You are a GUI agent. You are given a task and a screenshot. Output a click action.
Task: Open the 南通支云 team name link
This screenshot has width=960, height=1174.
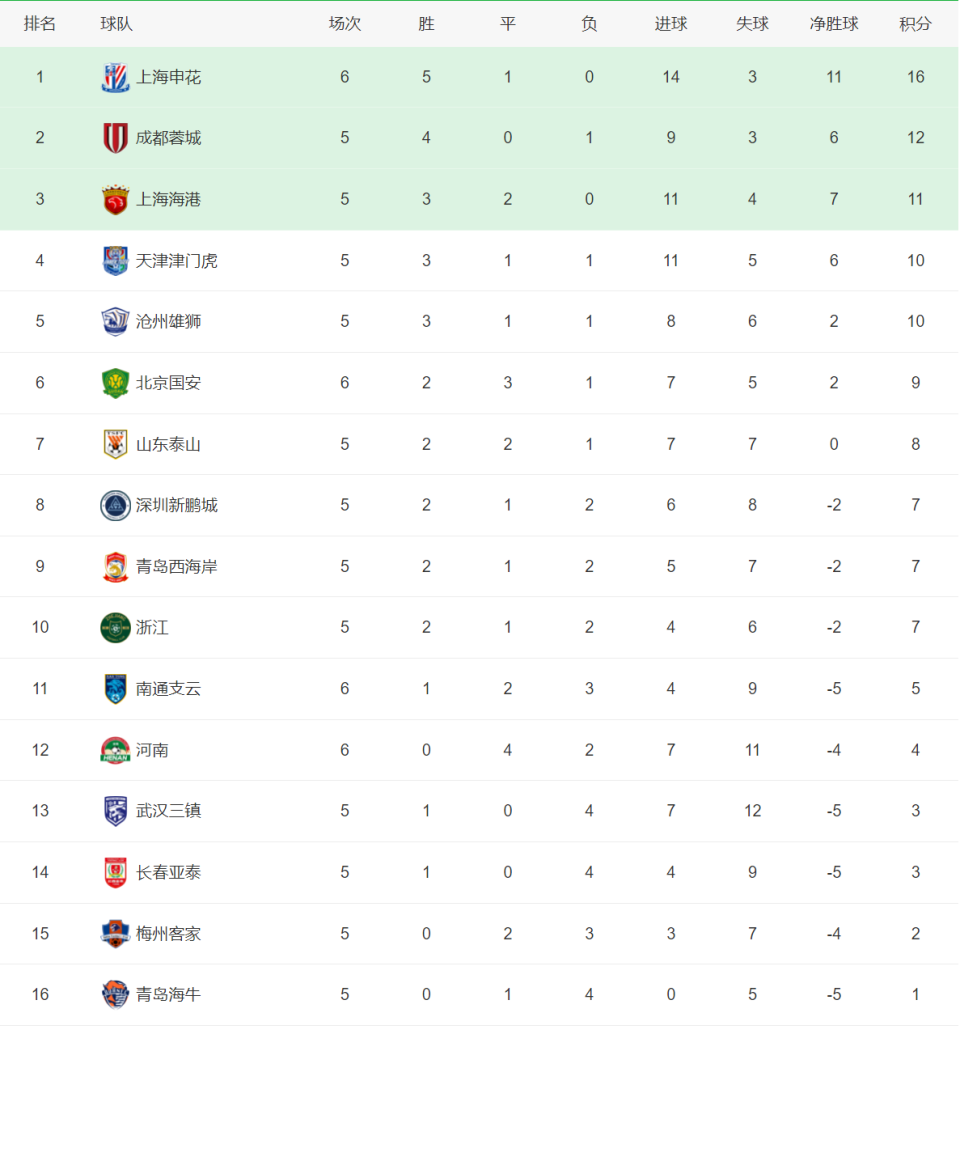click(168, 689)
